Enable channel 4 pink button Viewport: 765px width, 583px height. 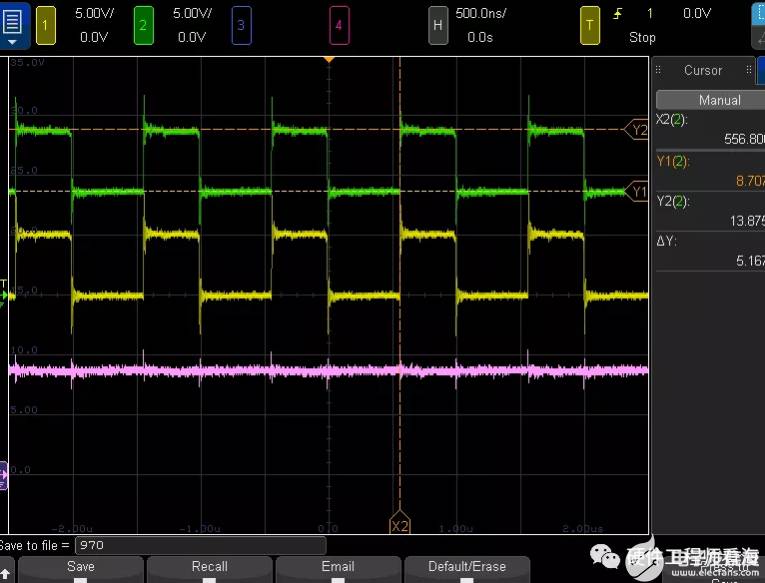click(339, 25)
